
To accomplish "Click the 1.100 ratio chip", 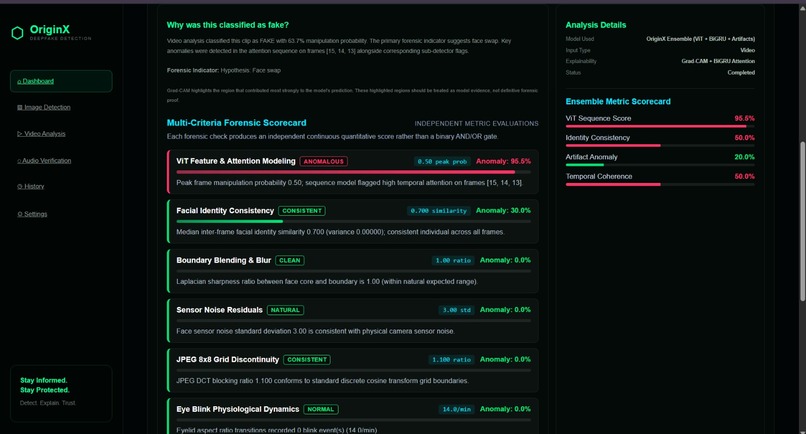I will pos(451,360).
